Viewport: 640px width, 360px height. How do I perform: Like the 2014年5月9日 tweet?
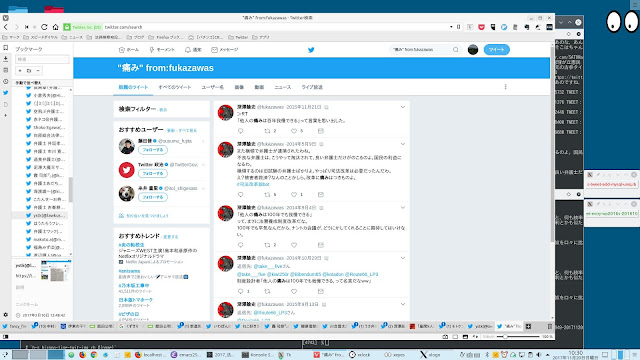294,195
